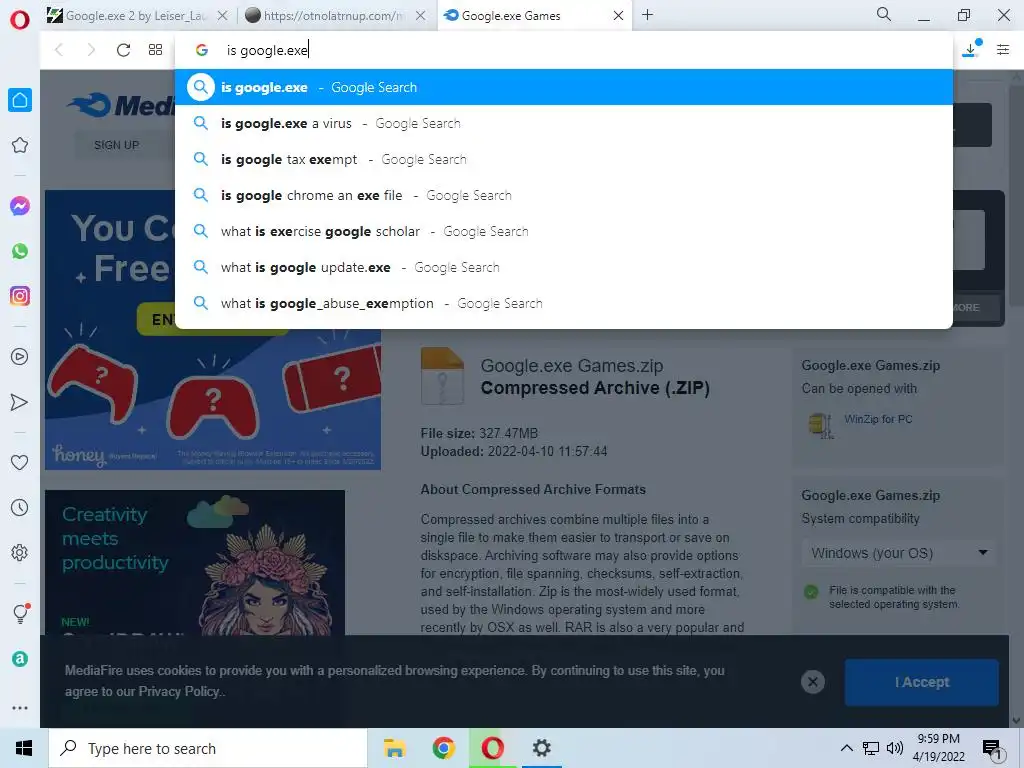Close the Google.exe Games tab
The width and height of the screenshot is (1024, 768).
(618, 16)
